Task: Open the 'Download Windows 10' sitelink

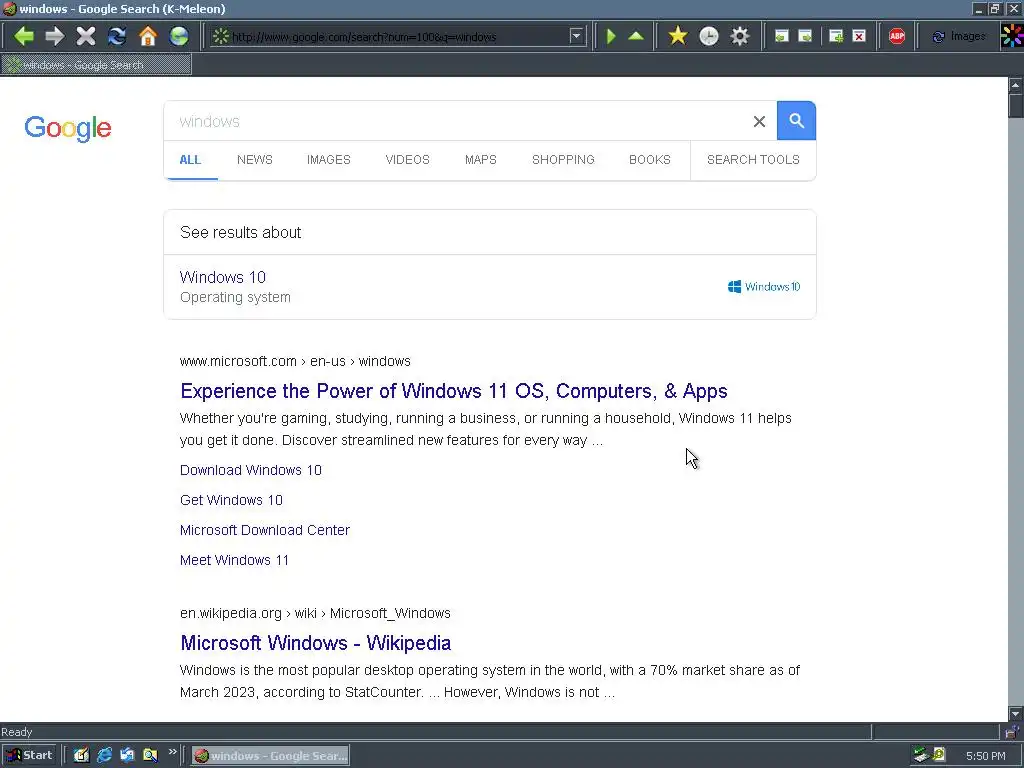Action: (x=251, y=470)
